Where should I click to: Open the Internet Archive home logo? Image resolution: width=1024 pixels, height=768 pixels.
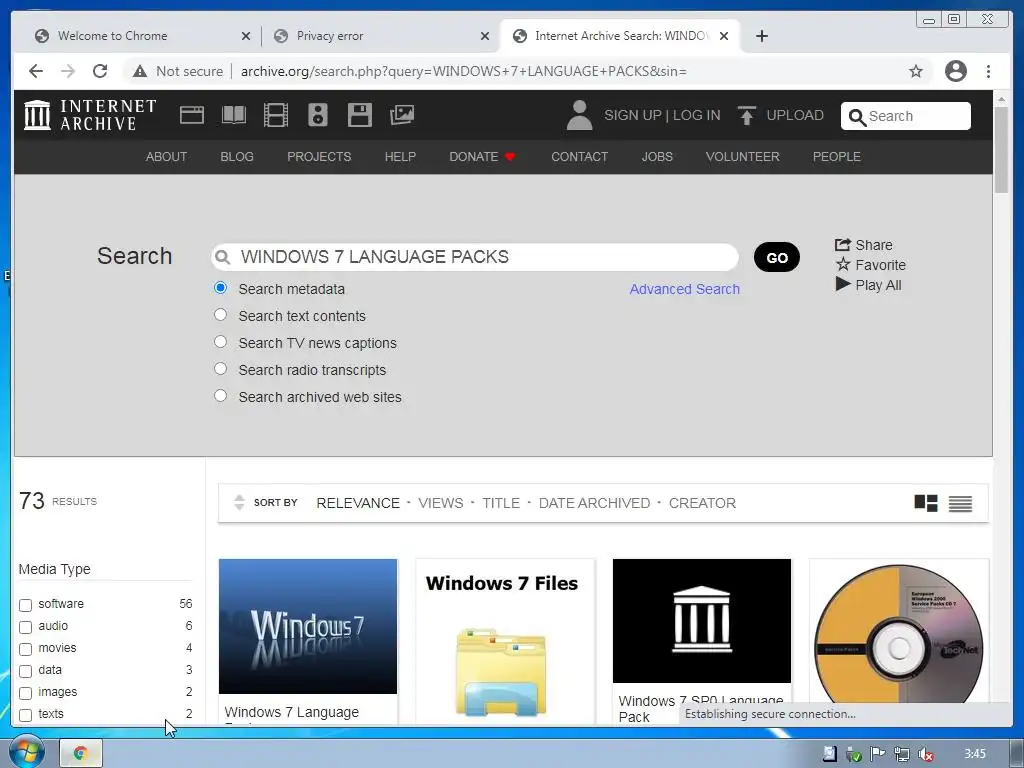pos(90,115)
